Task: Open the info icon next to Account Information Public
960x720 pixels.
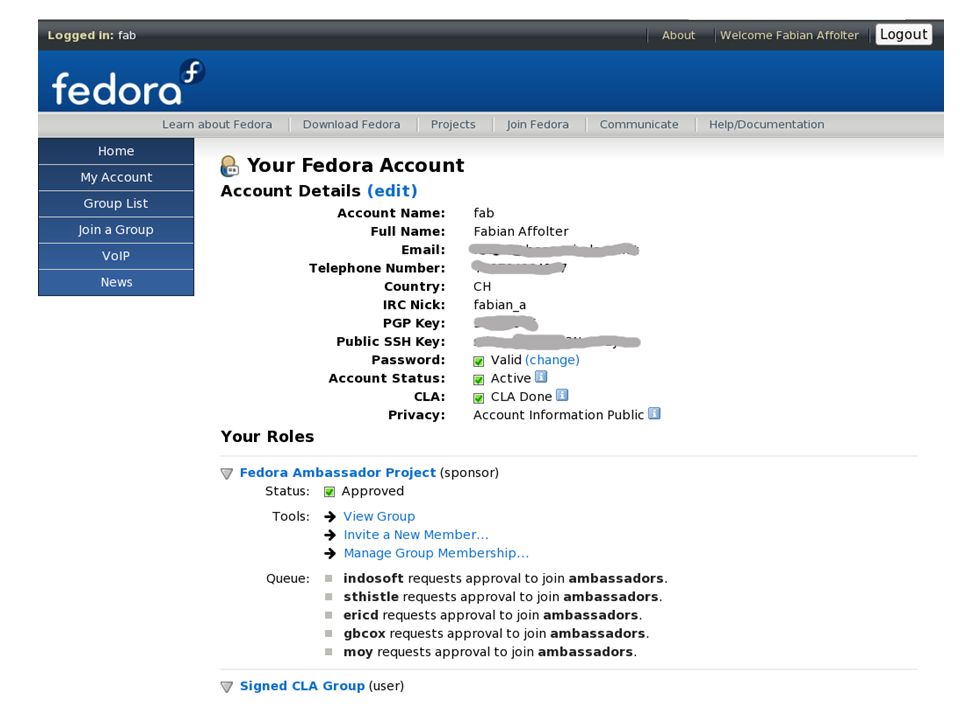Action: [654, 413]
